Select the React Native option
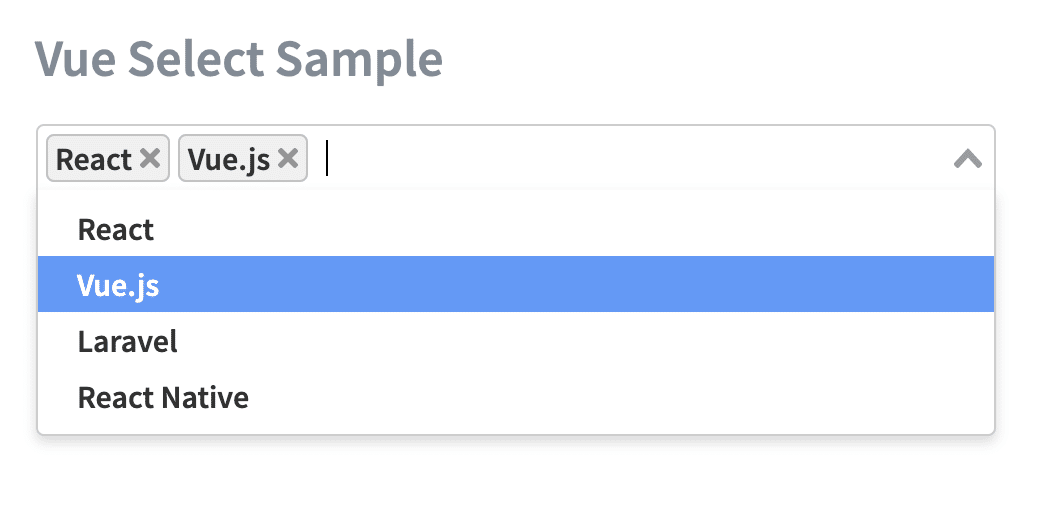The image size is (1062, 506). coord(163,398)
